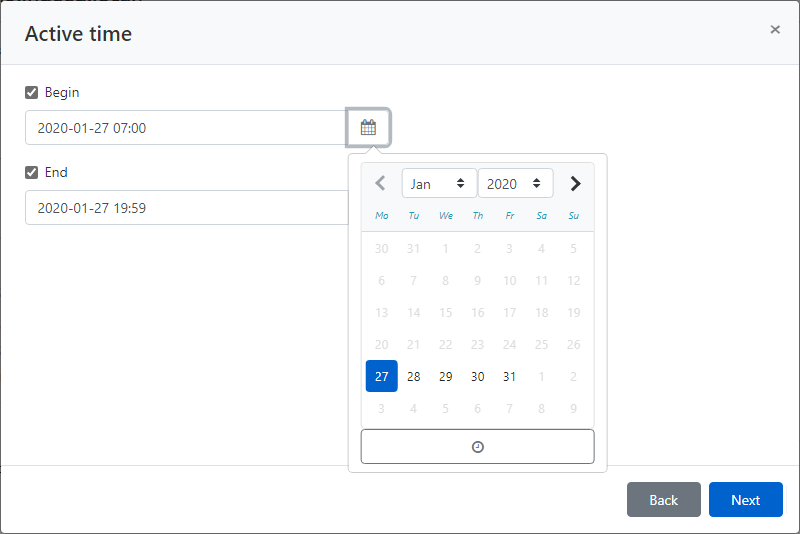Click the calendar icon beside Begin field
The height and width of the screenshot is (534, 800).
point(368,128)
